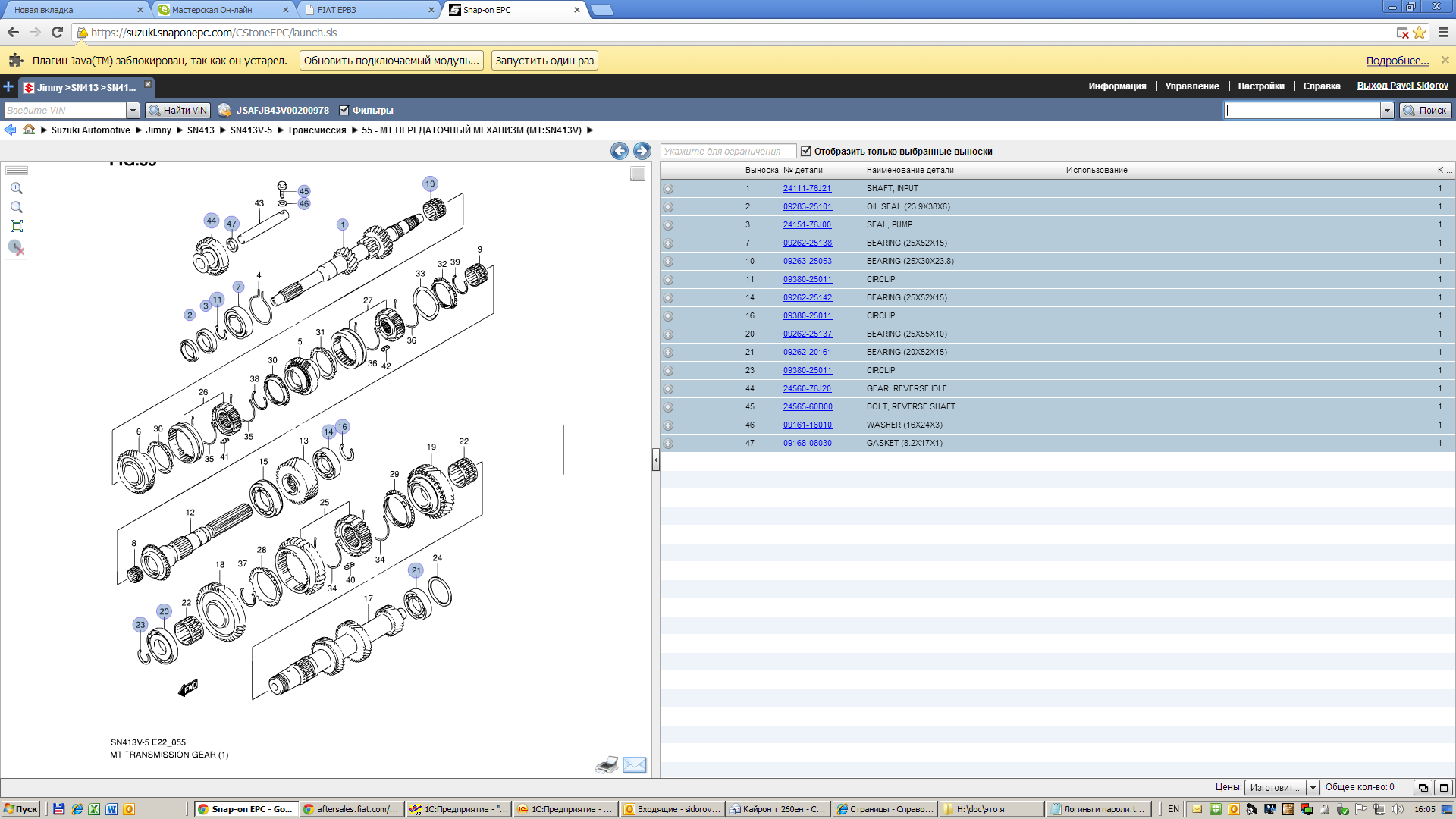Fit the diagram to the window
1456x819 pixels.
[x=17, y=226]
